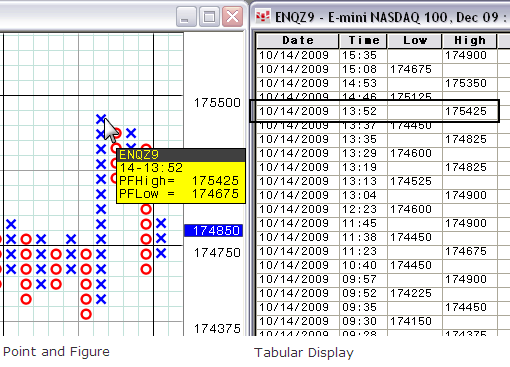510x367 pixels.
Task: Sort by the Time column header
Action: tap(363, 41)
